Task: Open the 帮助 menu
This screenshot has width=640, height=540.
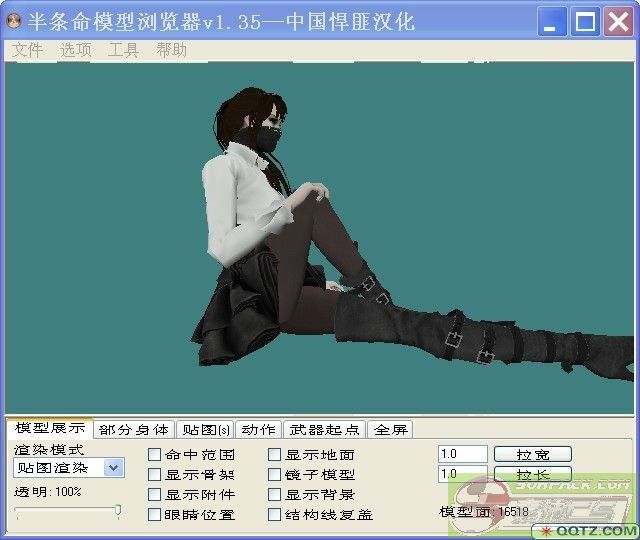Action: click(x=171, y=50)
